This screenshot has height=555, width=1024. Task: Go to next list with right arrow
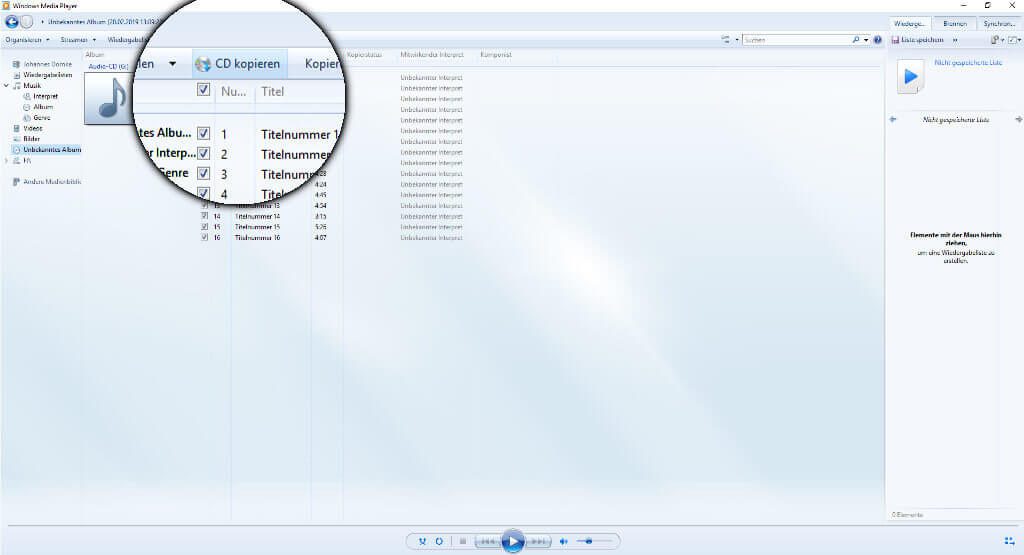coord(1018,119)
